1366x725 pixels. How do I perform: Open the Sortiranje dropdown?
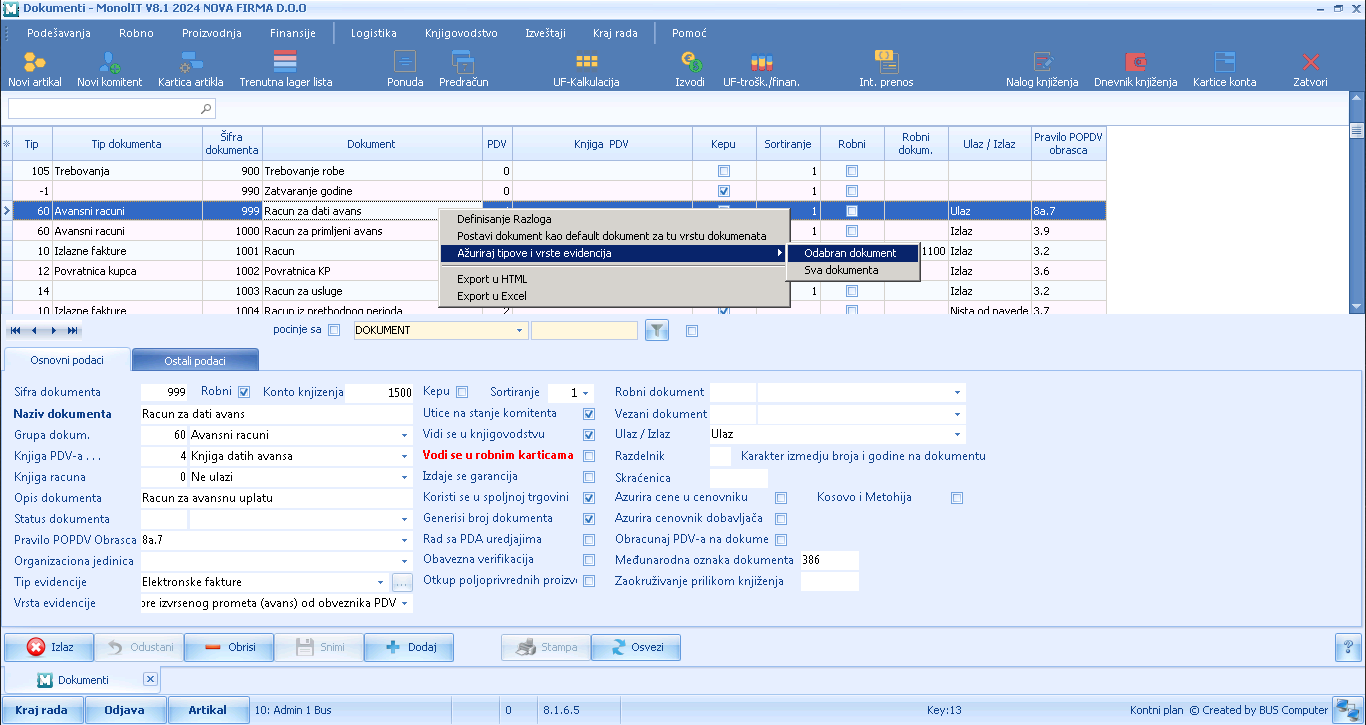coord(585,393)
